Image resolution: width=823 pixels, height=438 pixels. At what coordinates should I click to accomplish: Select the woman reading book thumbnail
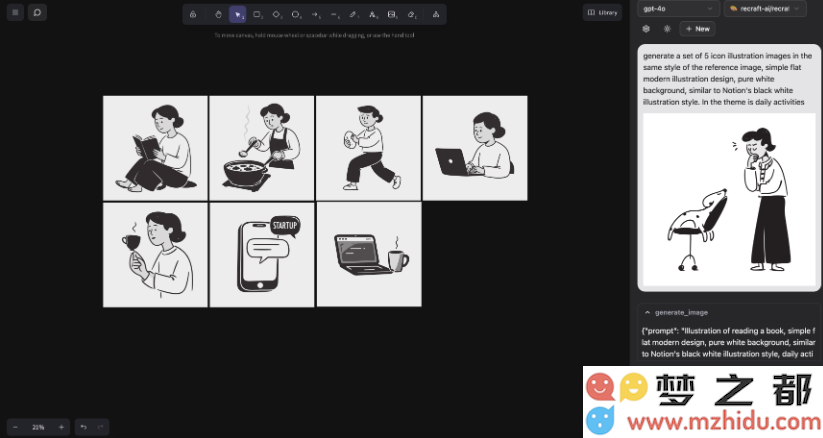[x=155, y=147]
